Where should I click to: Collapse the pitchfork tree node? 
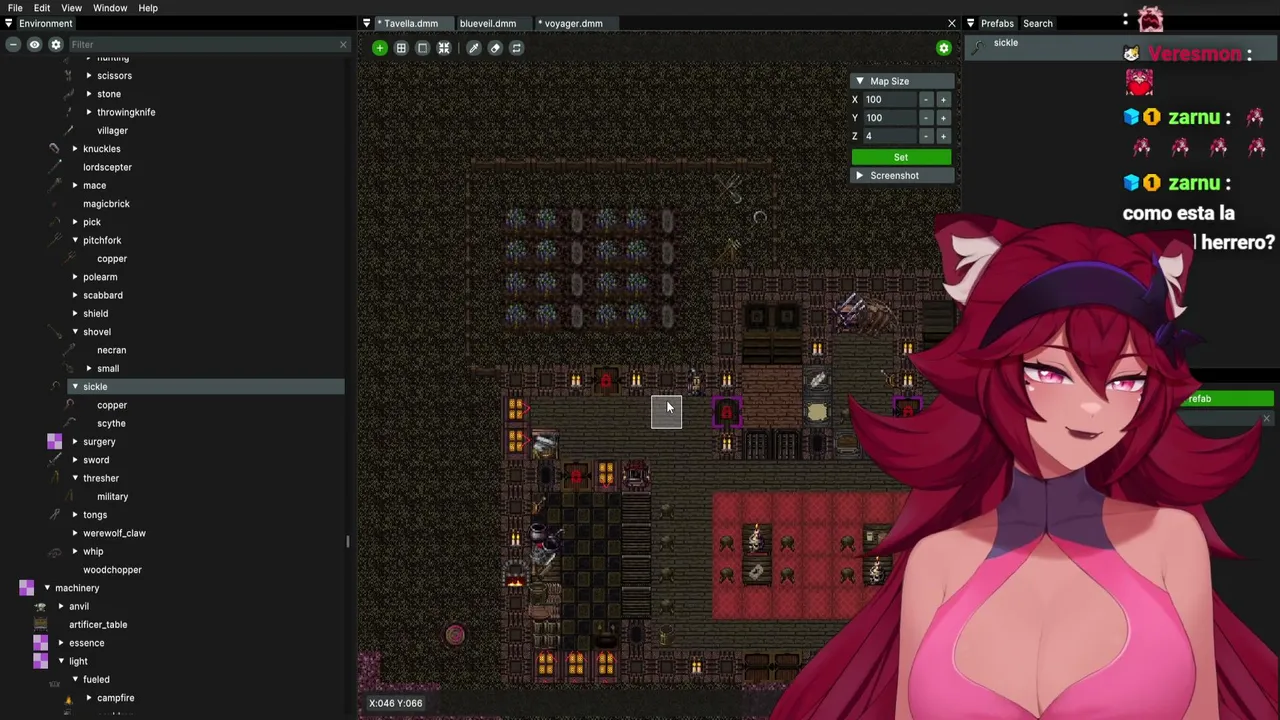coord(75,240)
